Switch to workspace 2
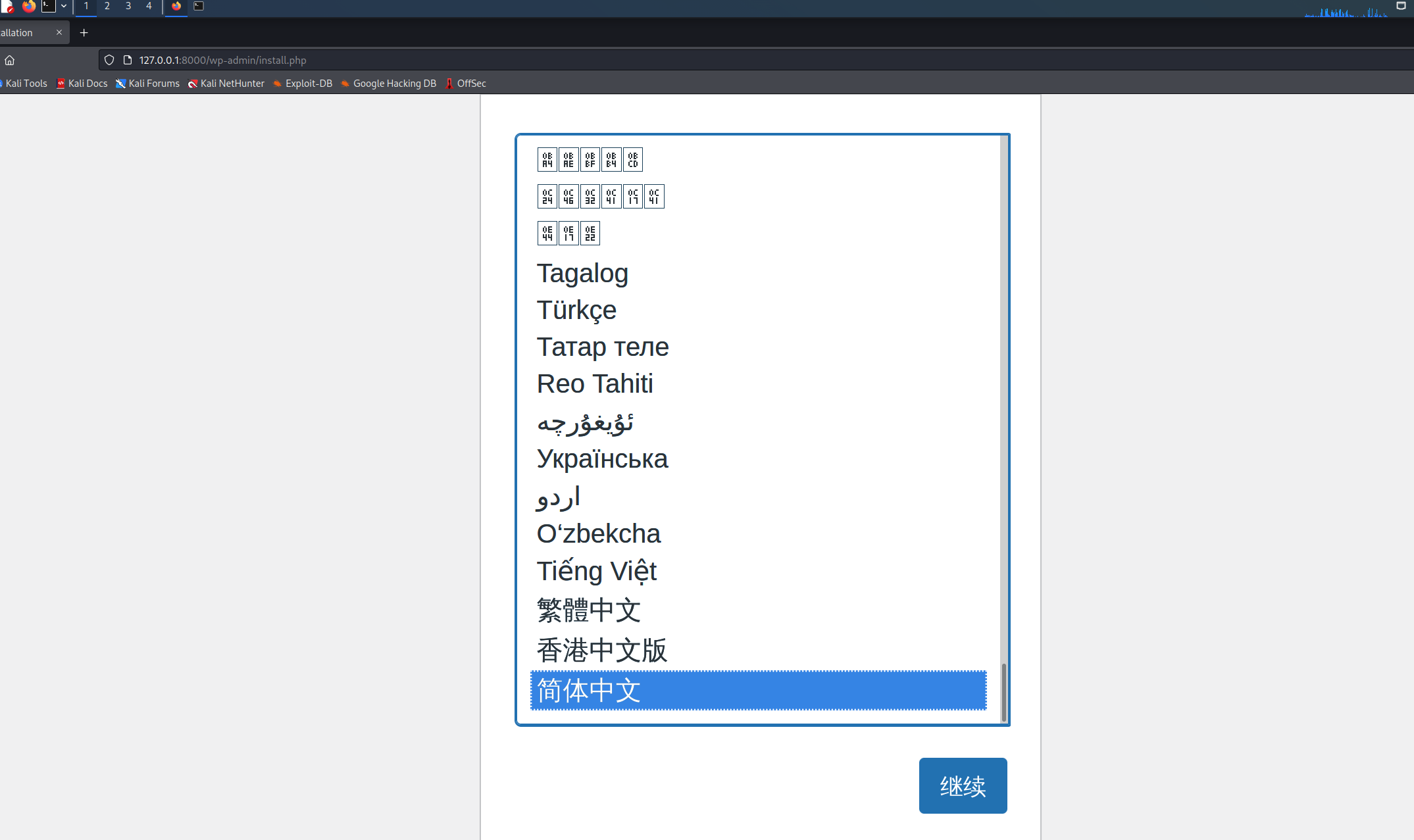This screenshot has height=840, width=1414. (107, 6)
